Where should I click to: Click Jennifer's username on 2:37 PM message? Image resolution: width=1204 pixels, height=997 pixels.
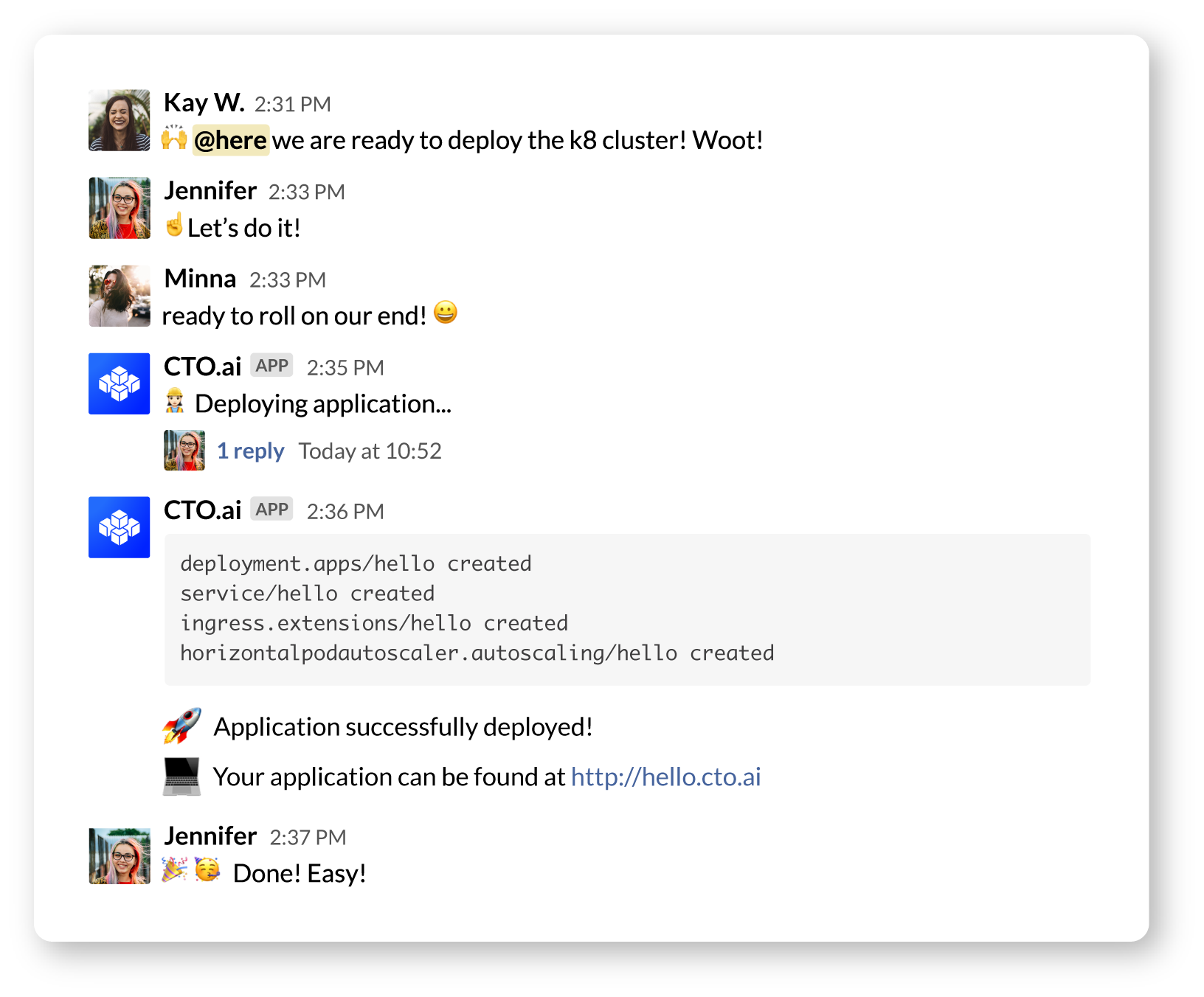point(210,836)
